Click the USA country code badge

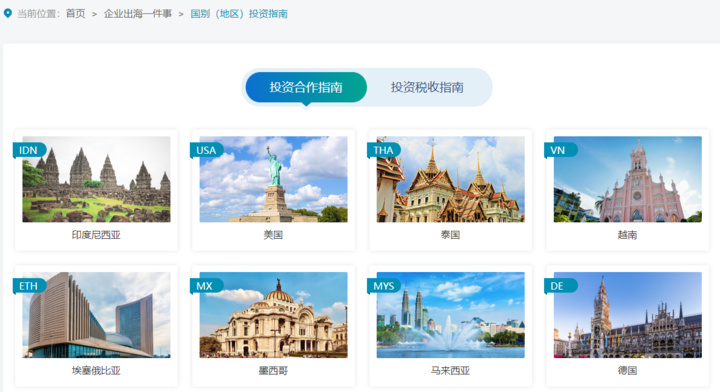207,150
